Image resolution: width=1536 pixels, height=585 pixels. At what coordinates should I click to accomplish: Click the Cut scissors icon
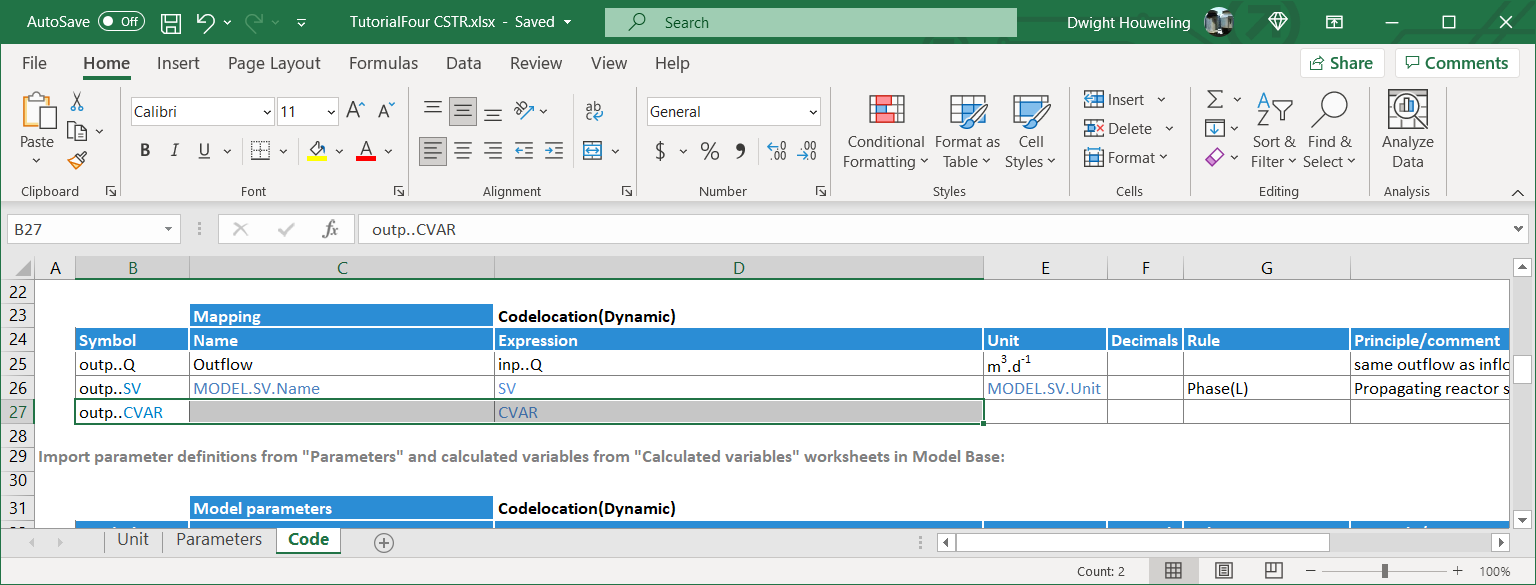pyautogui.click(x=77, y=102)
